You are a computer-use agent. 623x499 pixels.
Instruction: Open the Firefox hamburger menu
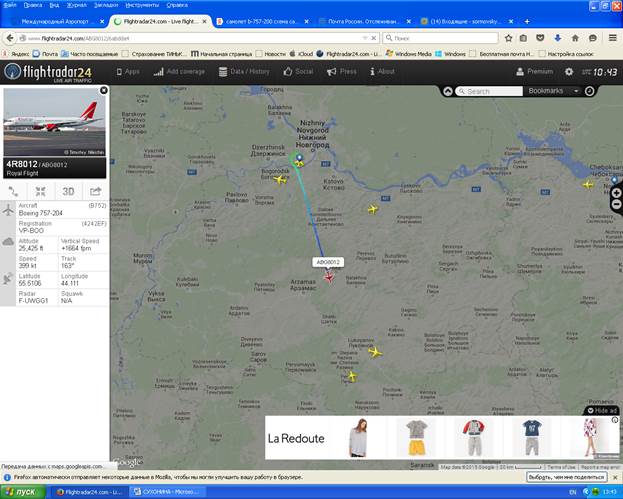[613, 38]
